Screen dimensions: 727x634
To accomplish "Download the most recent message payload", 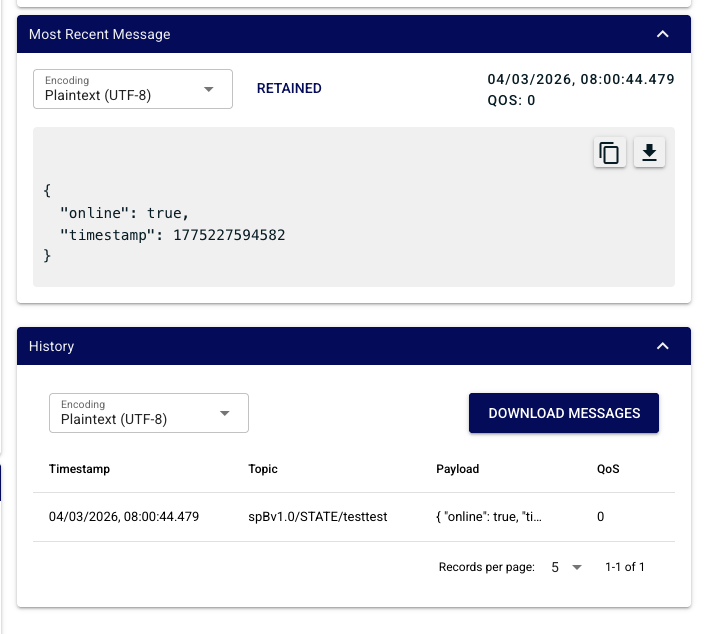I will click(x=649, y=153).
